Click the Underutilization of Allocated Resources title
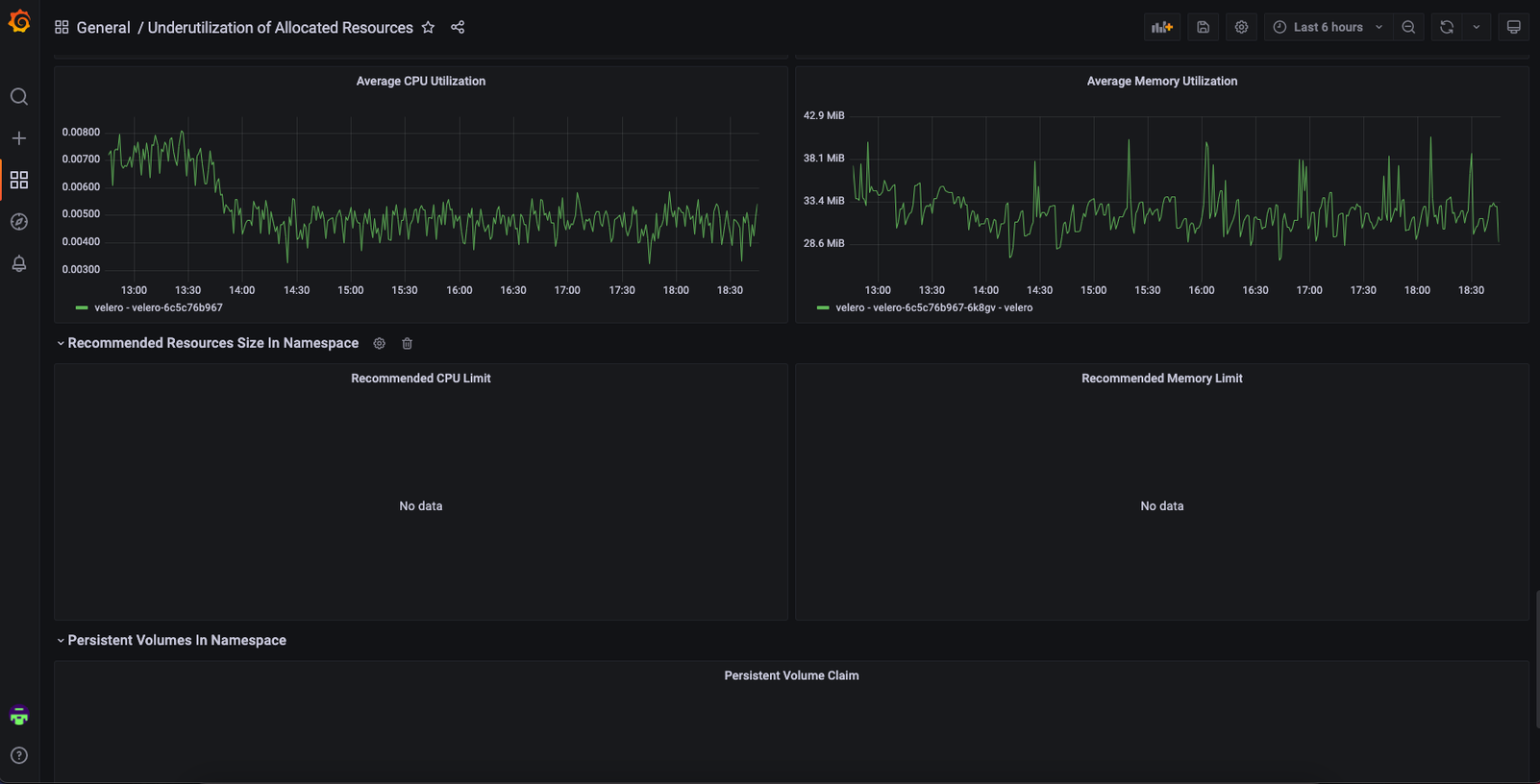 point(281,28)
